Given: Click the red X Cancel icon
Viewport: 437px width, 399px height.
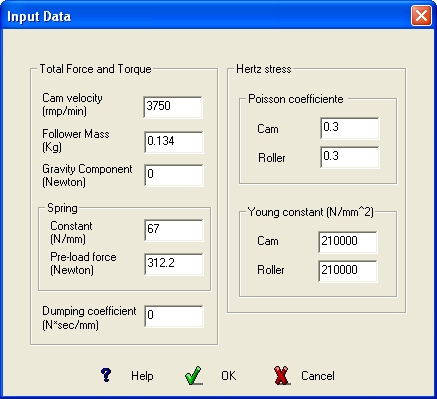Looking at the screenshot, I should tap(282, 375).
